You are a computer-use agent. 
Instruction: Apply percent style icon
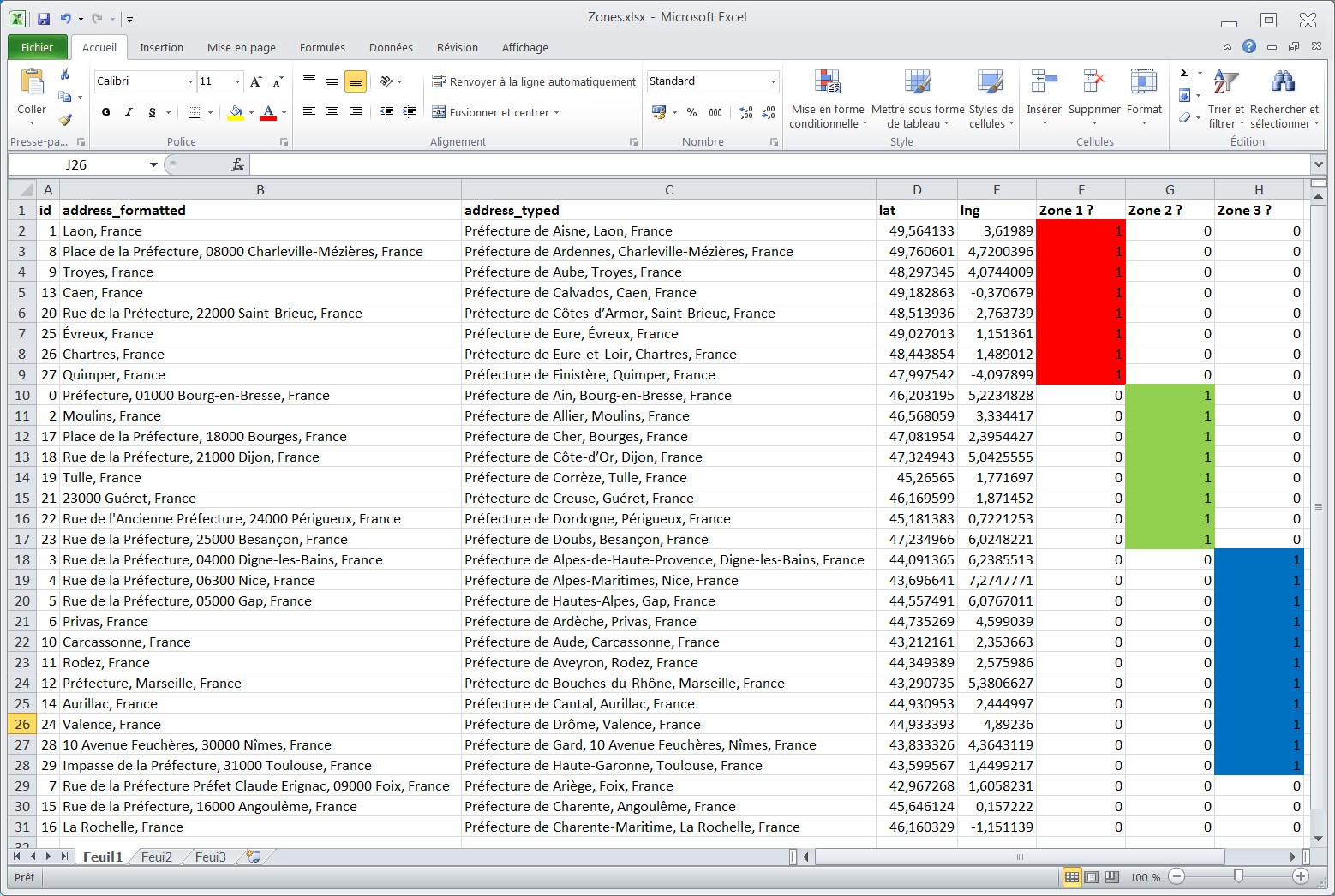click(x=691, y=112)
